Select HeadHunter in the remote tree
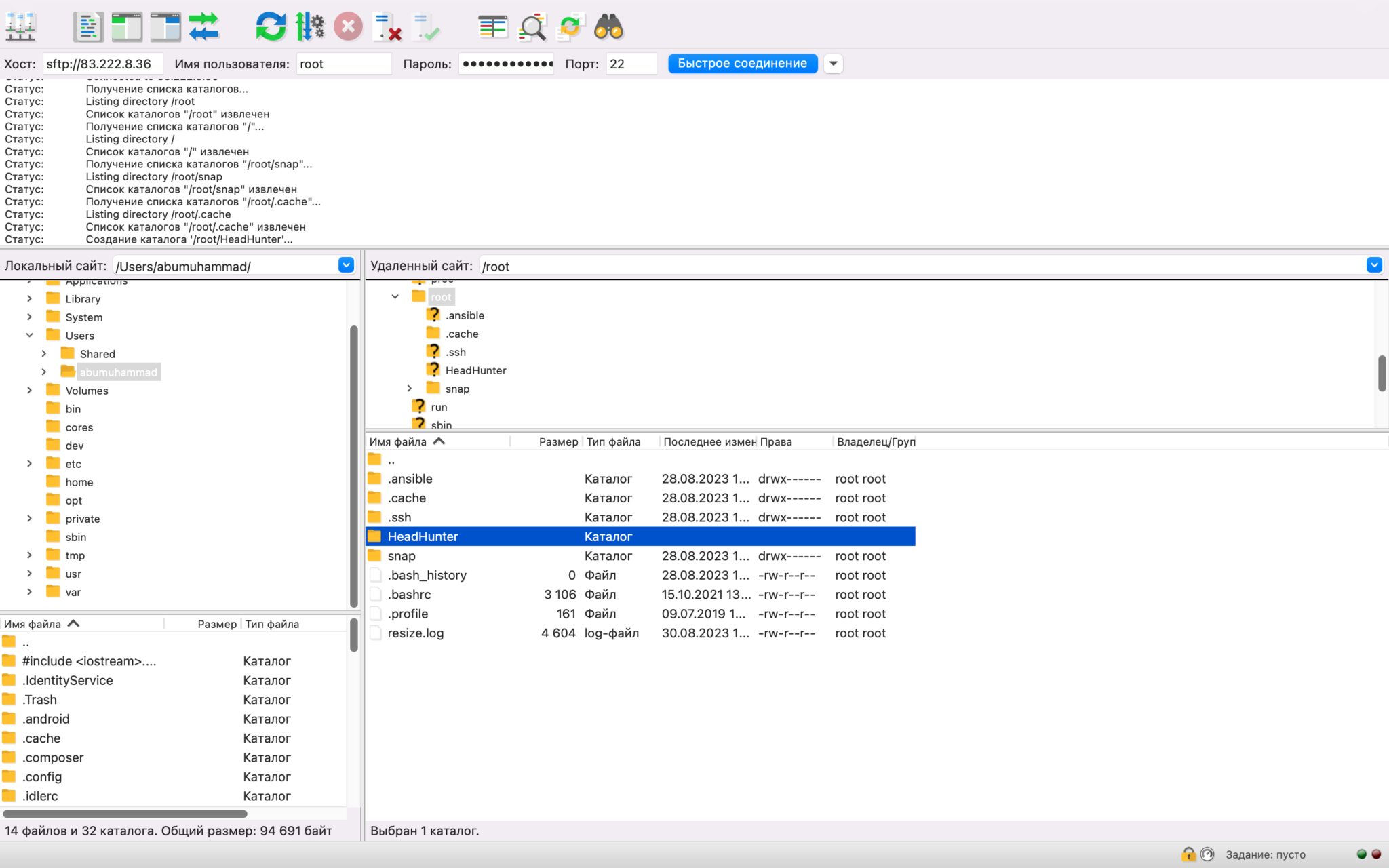This screenshot has height=868, width=1389. pos(475,370)
